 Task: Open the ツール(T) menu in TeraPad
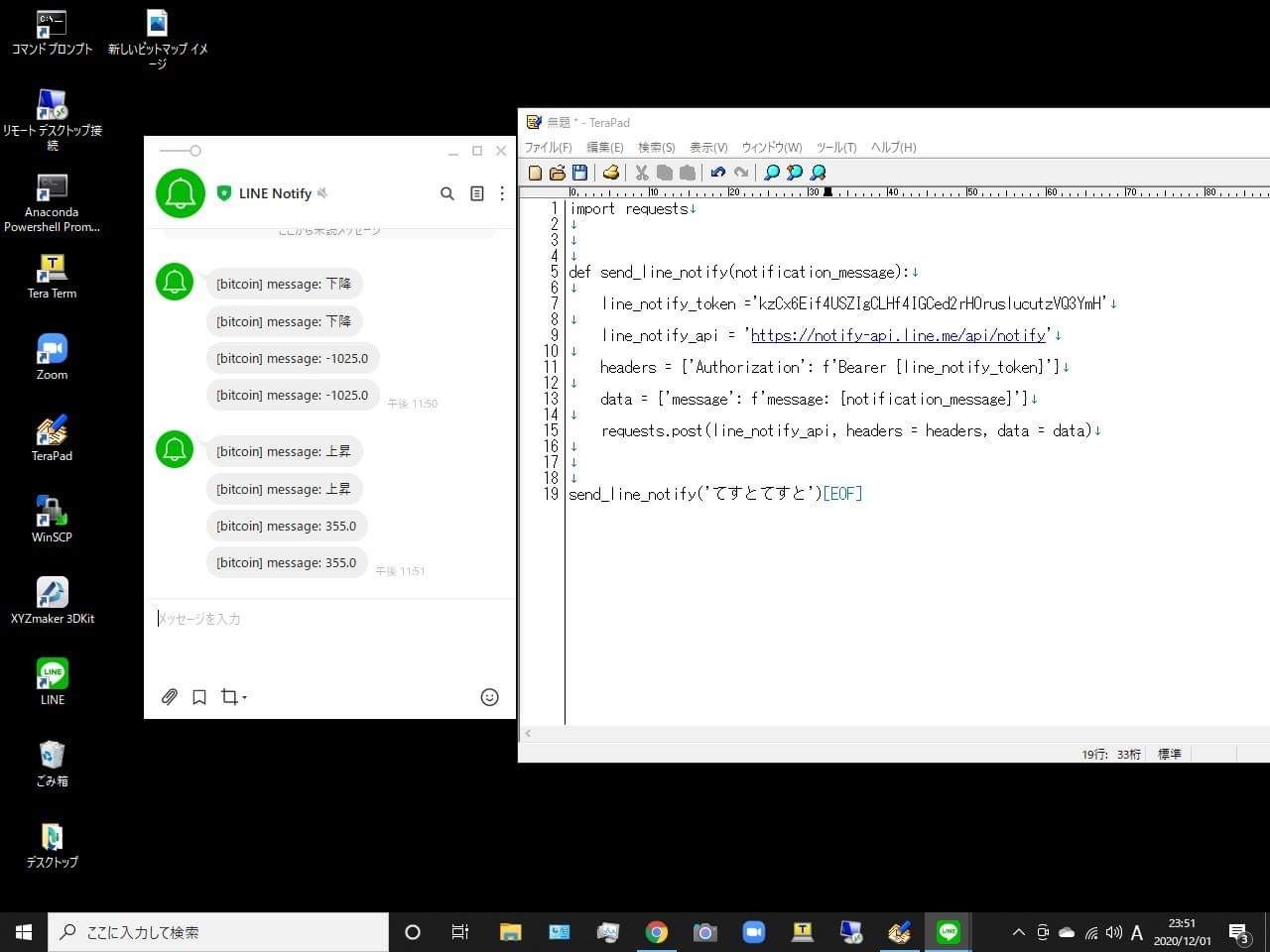click(x=835, y=148)
